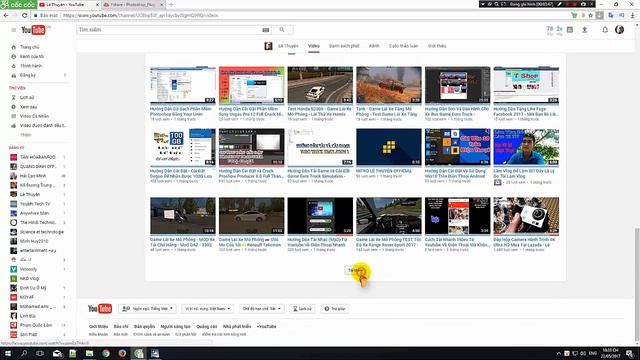Screen dimensions: 640x360
Task: Switch to Kênh tab
Action: pos(374,46)
